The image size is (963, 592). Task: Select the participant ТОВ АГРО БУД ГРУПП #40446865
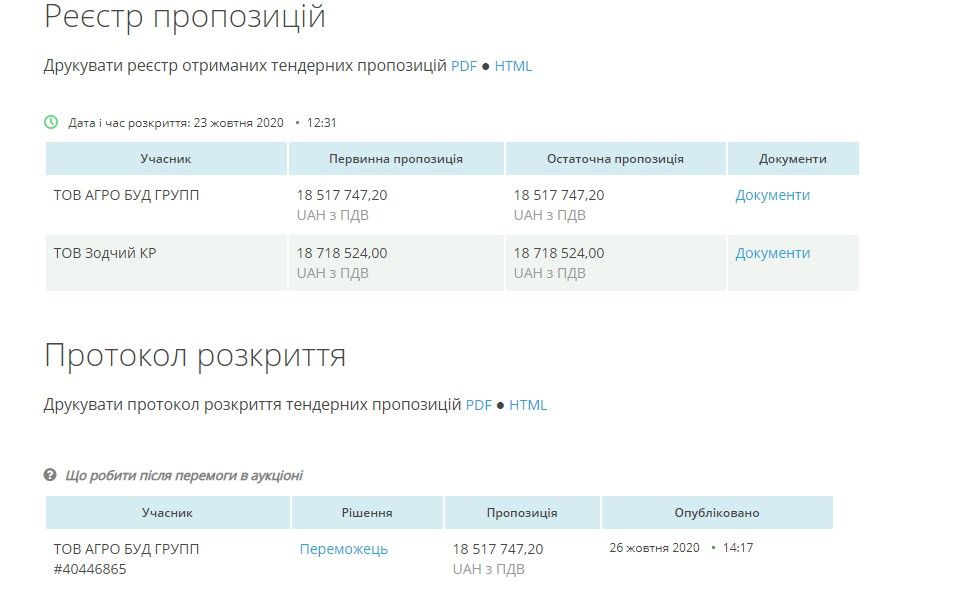pos(125,558)
